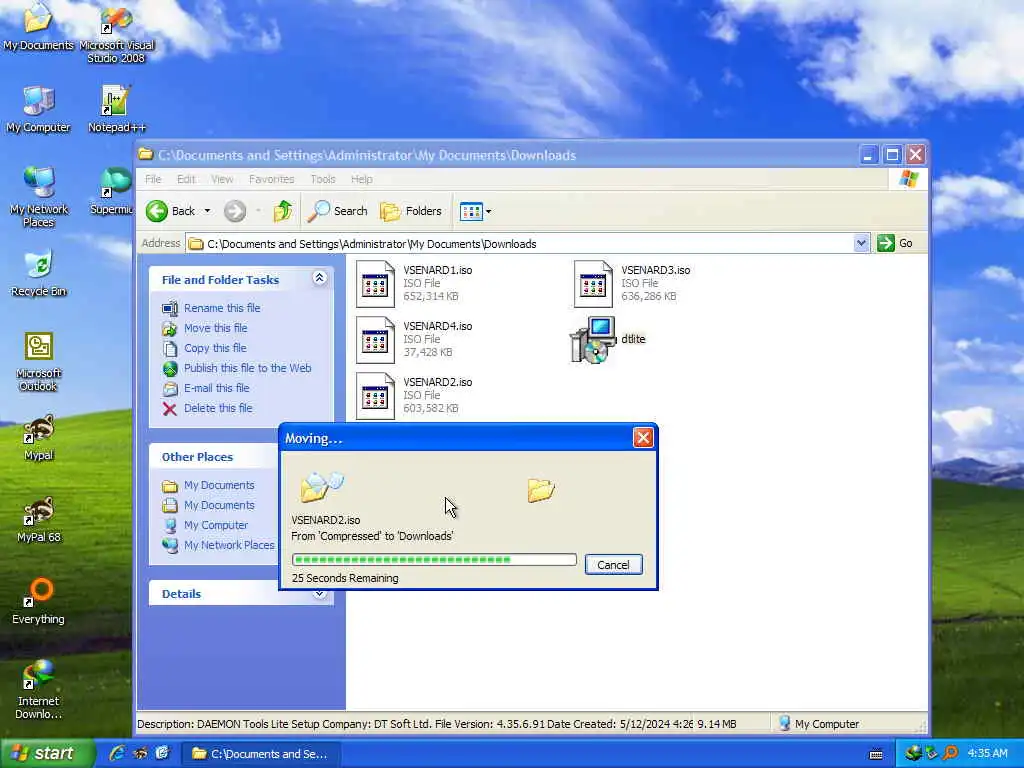Screen dimensions: 1024x768
Task: Expand the Details panel
Action: pos(319,594)
